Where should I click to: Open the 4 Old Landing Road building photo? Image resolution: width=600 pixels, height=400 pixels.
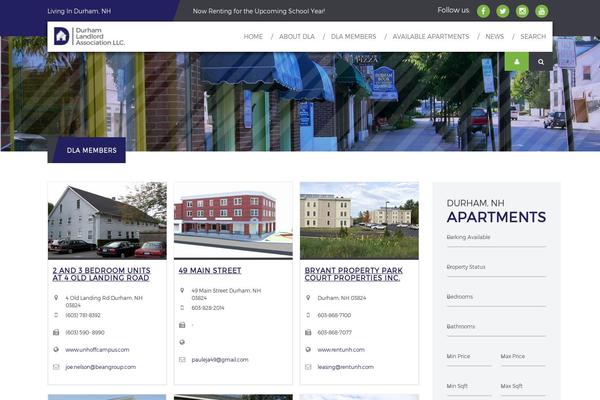click(107, 221)
